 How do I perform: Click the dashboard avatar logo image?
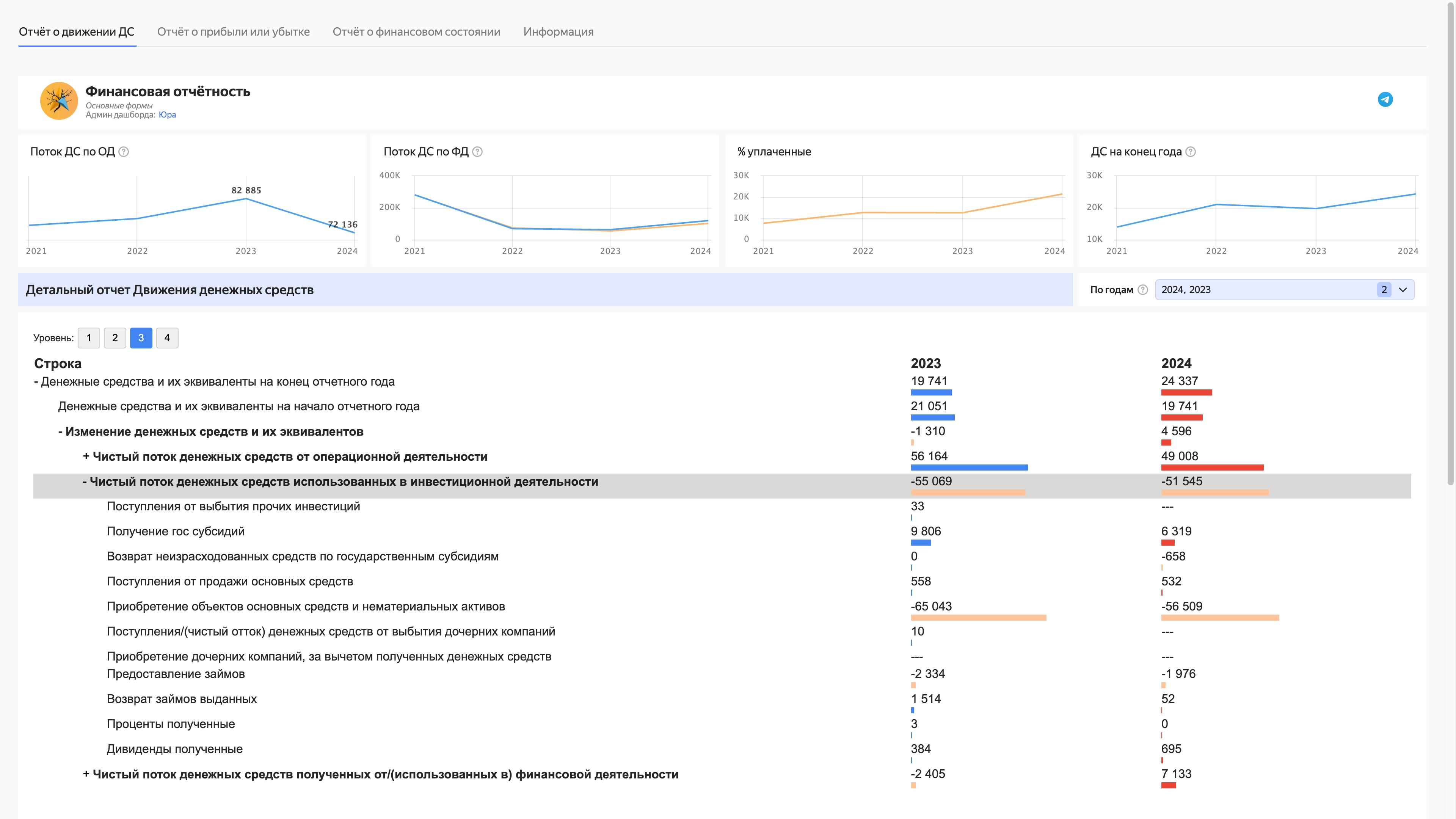point(59,101)
